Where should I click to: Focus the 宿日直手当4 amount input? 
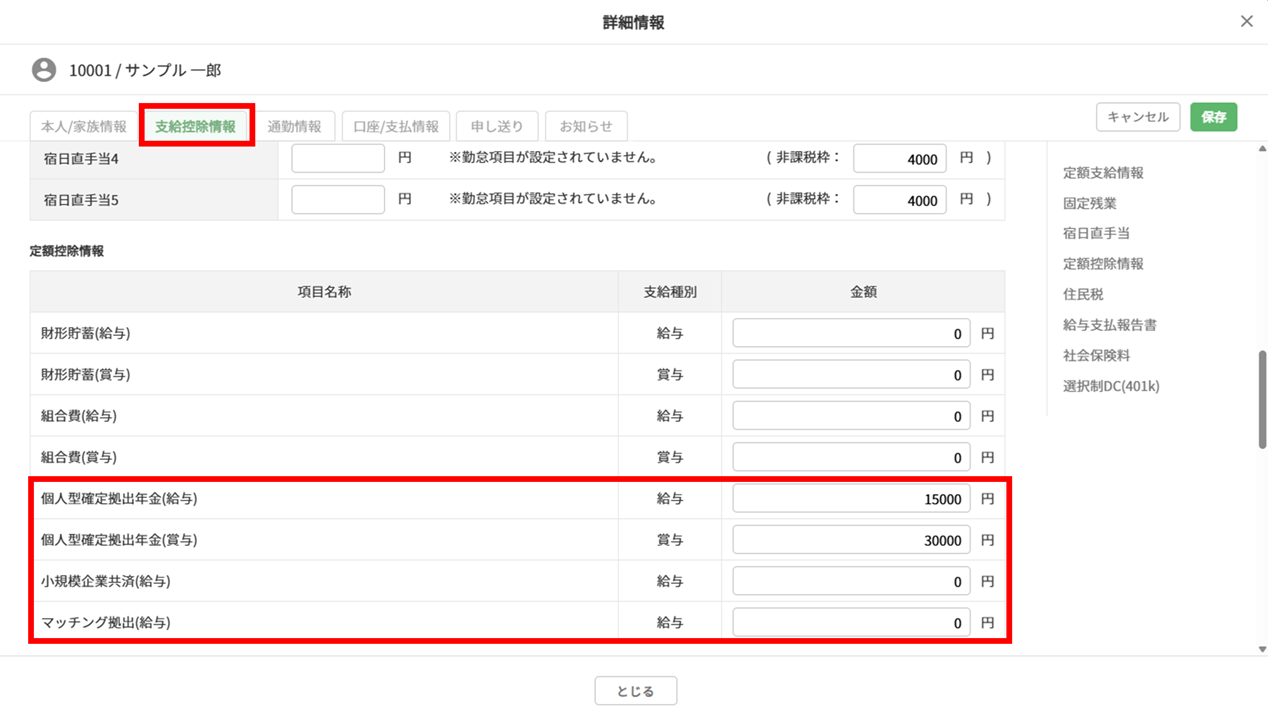(338, 159)
